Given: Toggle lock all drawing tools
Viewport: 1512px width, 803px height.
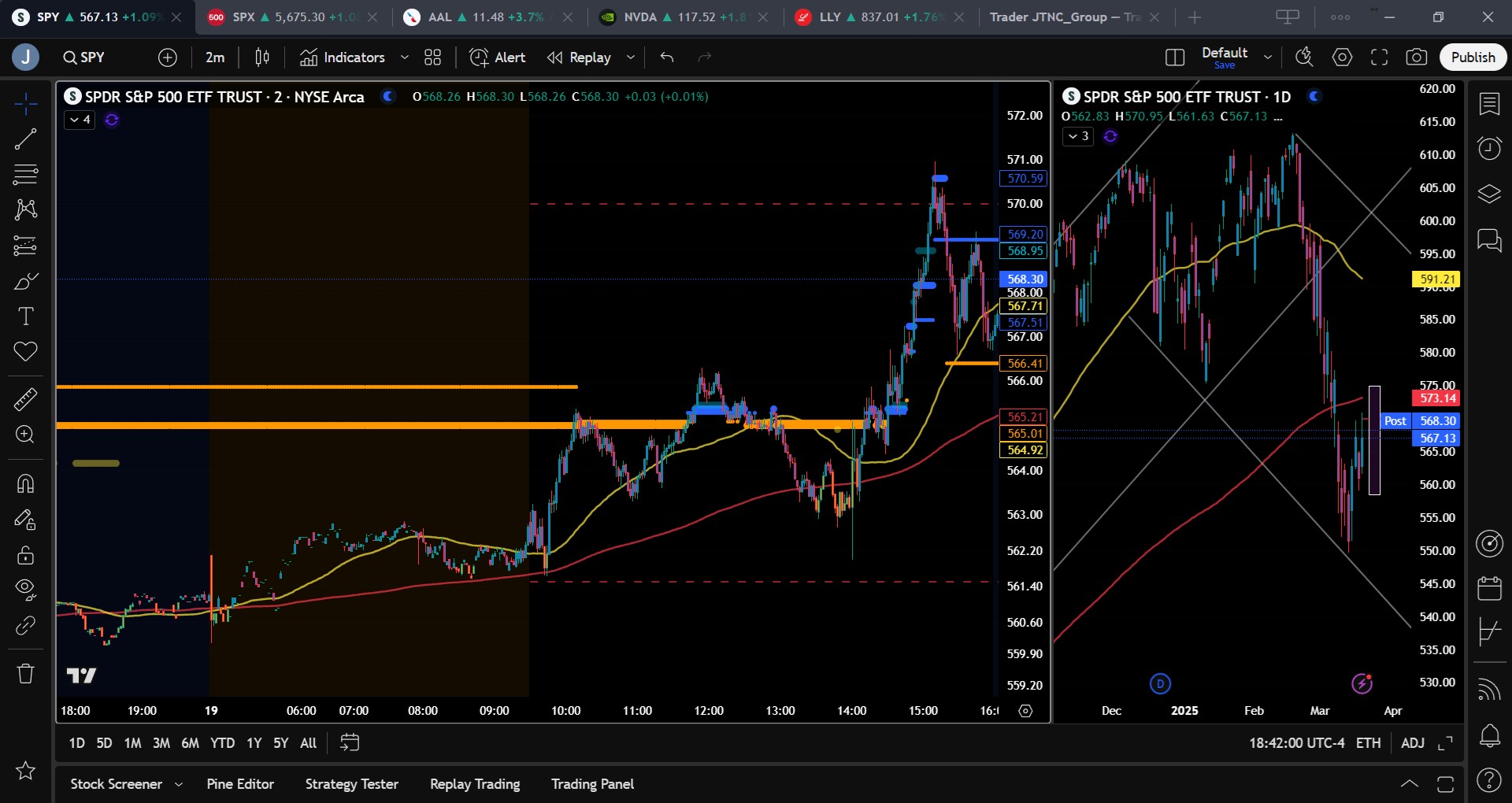Looking at the screenshot, I should (25, 555).
